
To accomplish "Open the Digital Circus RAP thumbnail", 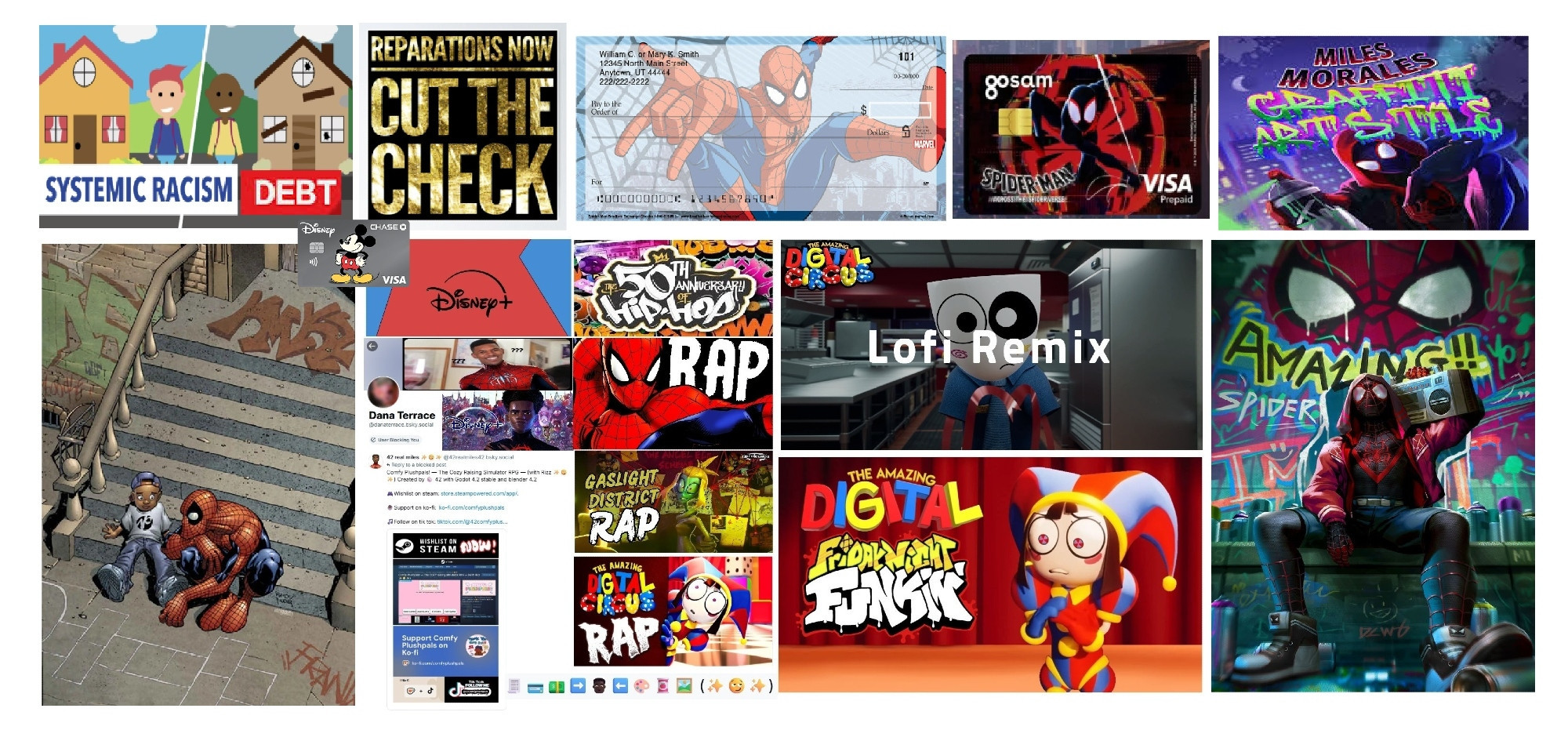I will point(673,611).
